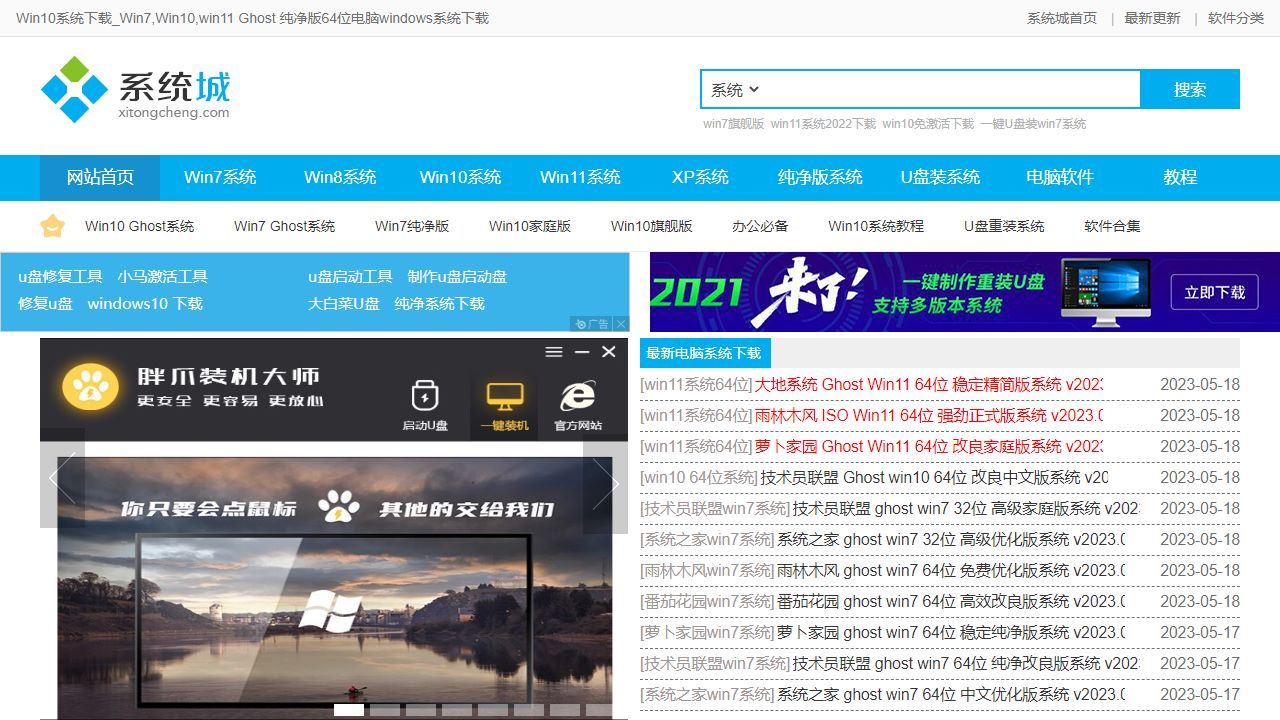1280x720 pixels.
Task: Open the Win7 Ghost系统 sub-nav link
Action: tap(285, 226)
